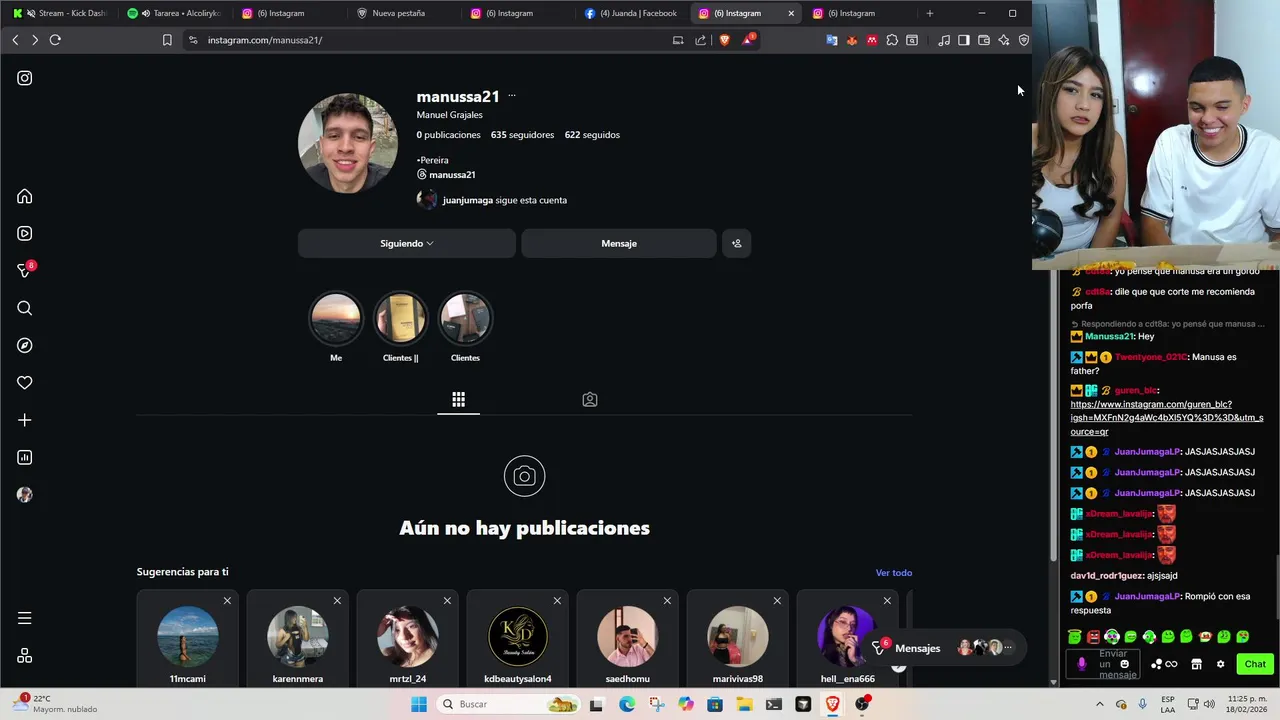
Task: Create new post with plus icon
Action: click(x=25, y=420)
